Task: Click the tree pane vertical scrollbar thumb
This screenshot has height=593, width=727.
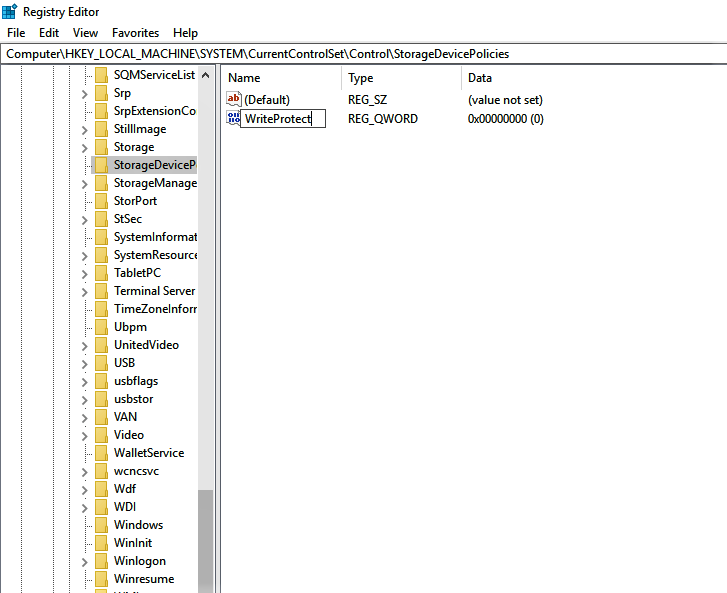Action: point(206,541)
